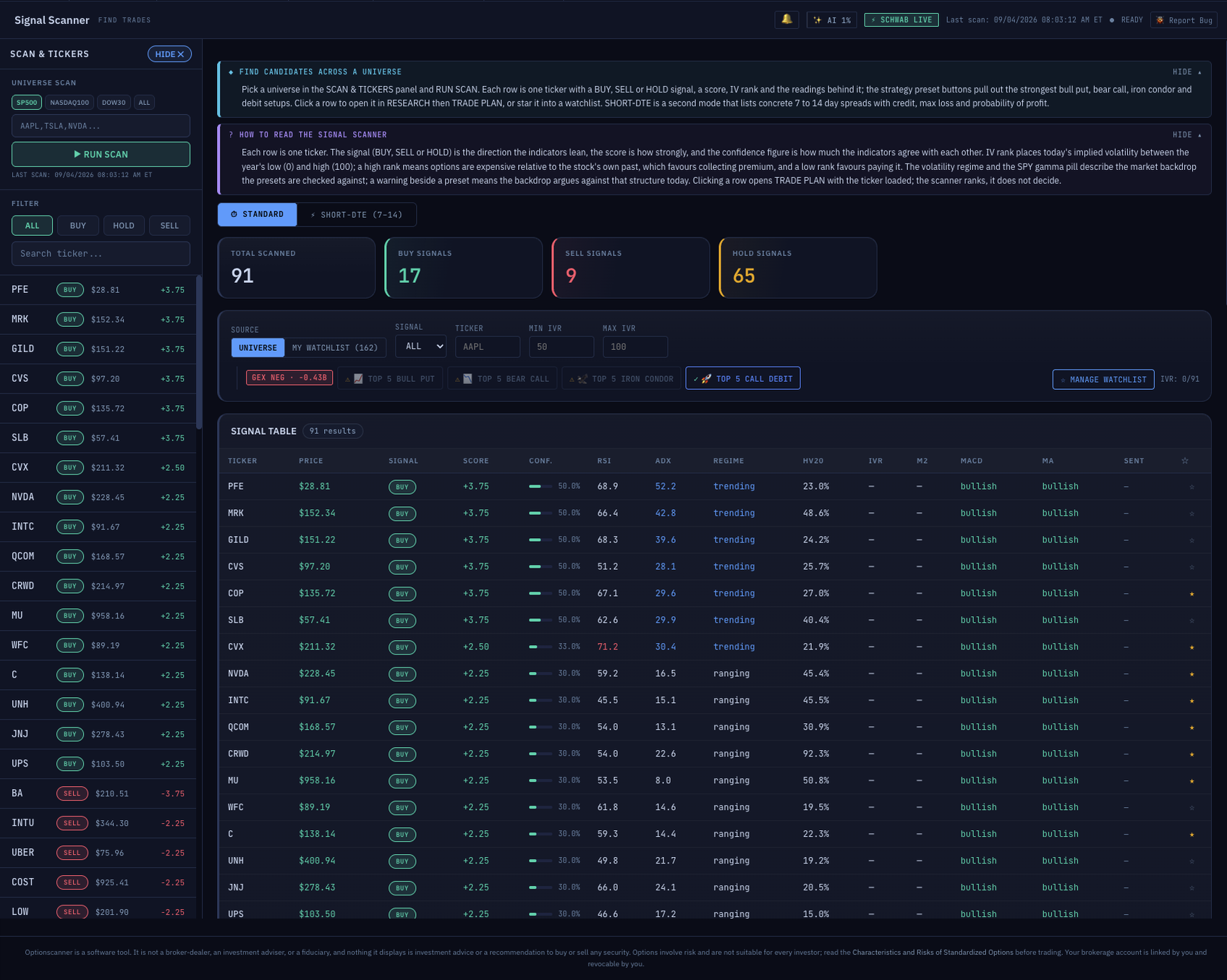Switch to SHORT-DTE (7-14) tab

click(356, 215)
